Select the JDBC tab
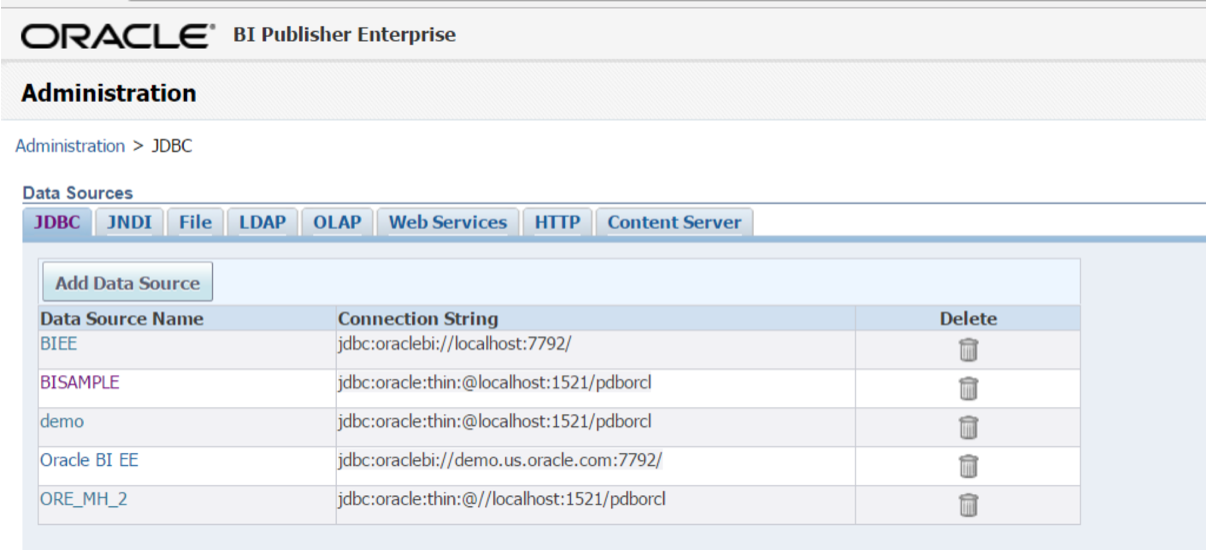Screen dimensions: 1208x550 58,222
